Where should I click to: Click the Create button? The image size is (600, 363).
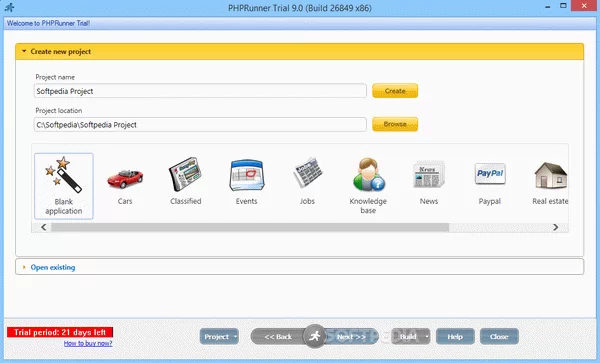point(395,91)
